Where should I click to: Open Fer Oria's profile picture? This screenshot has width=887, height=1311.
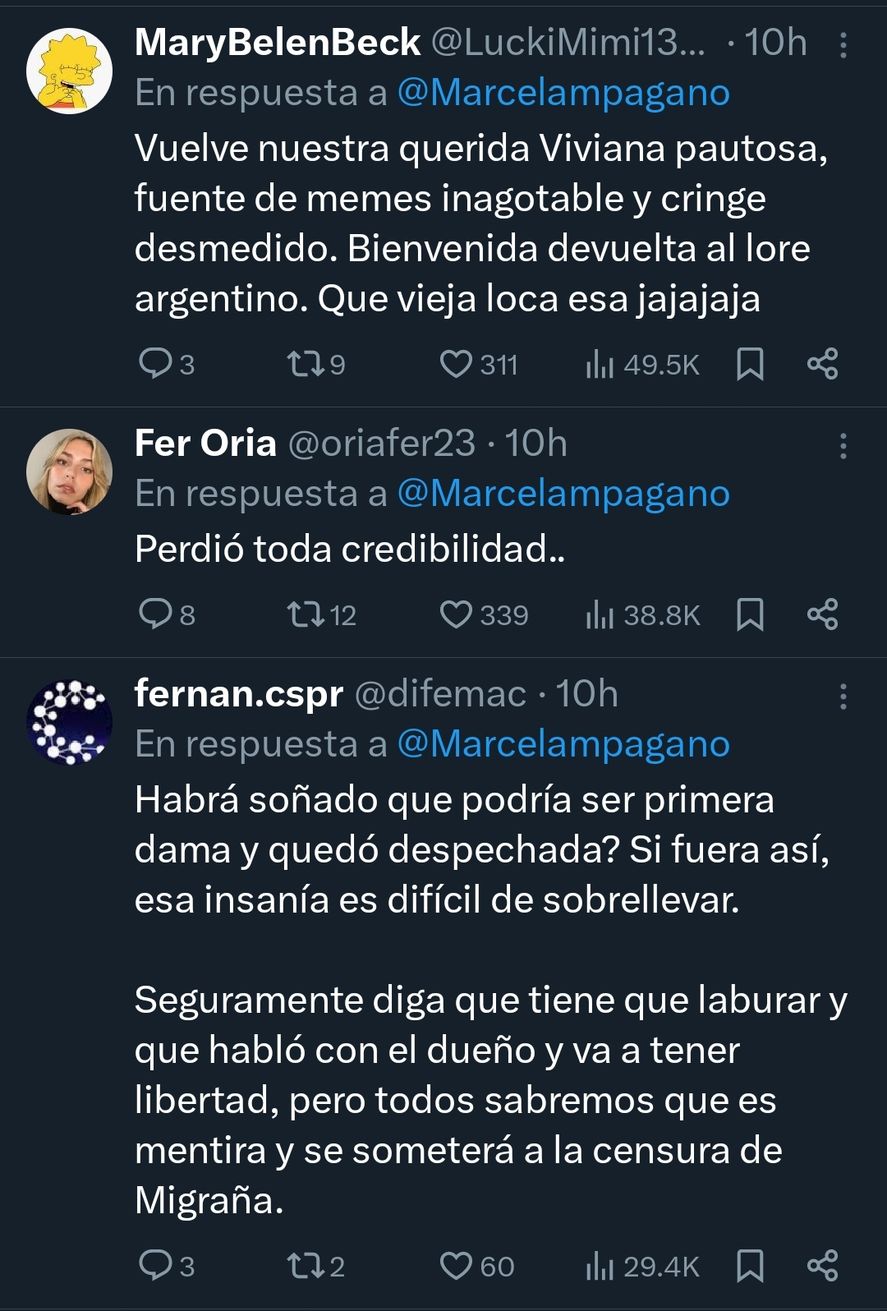coord(69,471)
